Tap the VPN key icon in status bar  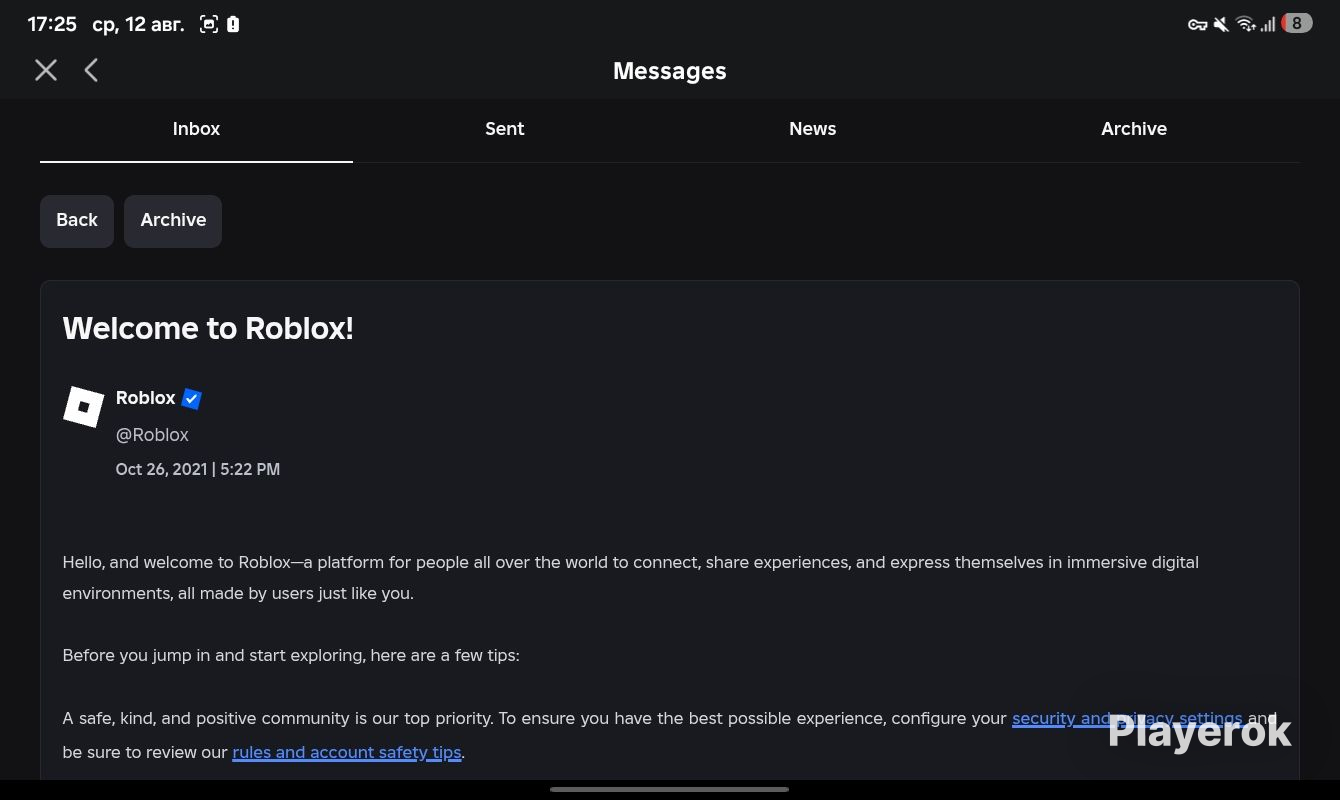click(1197, 24)
